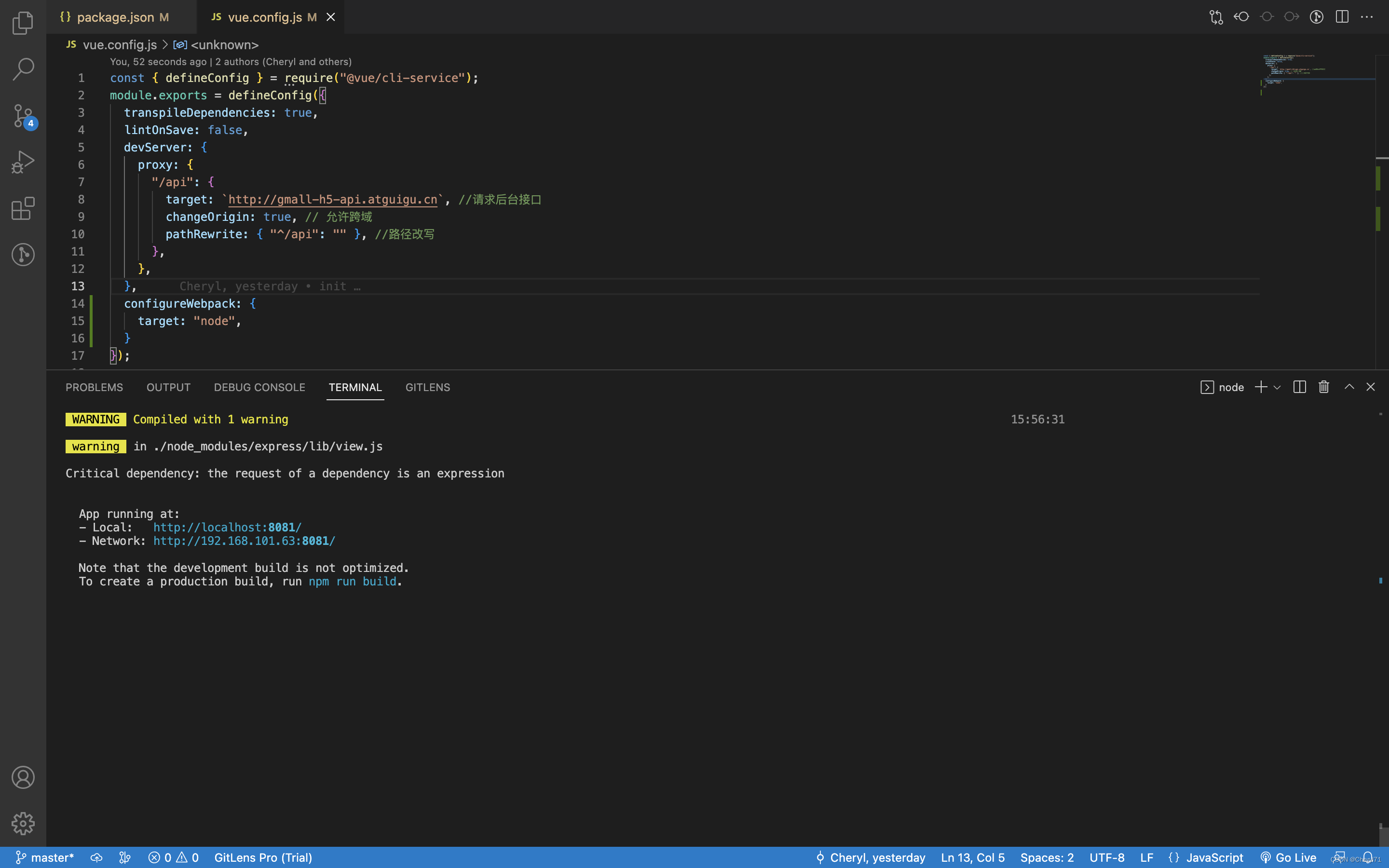
Task: Open the localhost:8081 link in terminal
Action: coord(227,528)
